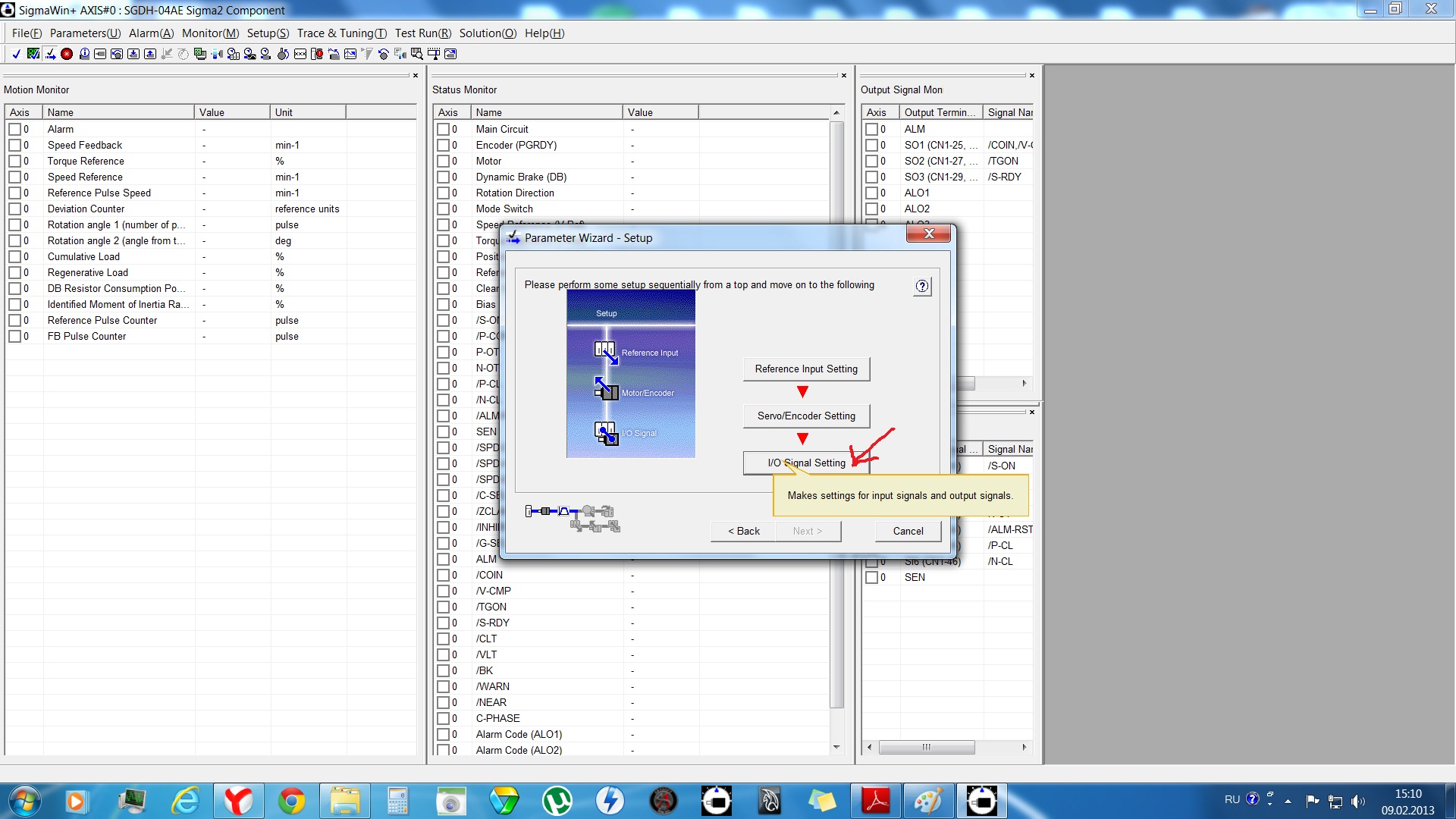Click the magnifier search toolbar icon
Screen dimensions: 1456x819
point(416,54)
